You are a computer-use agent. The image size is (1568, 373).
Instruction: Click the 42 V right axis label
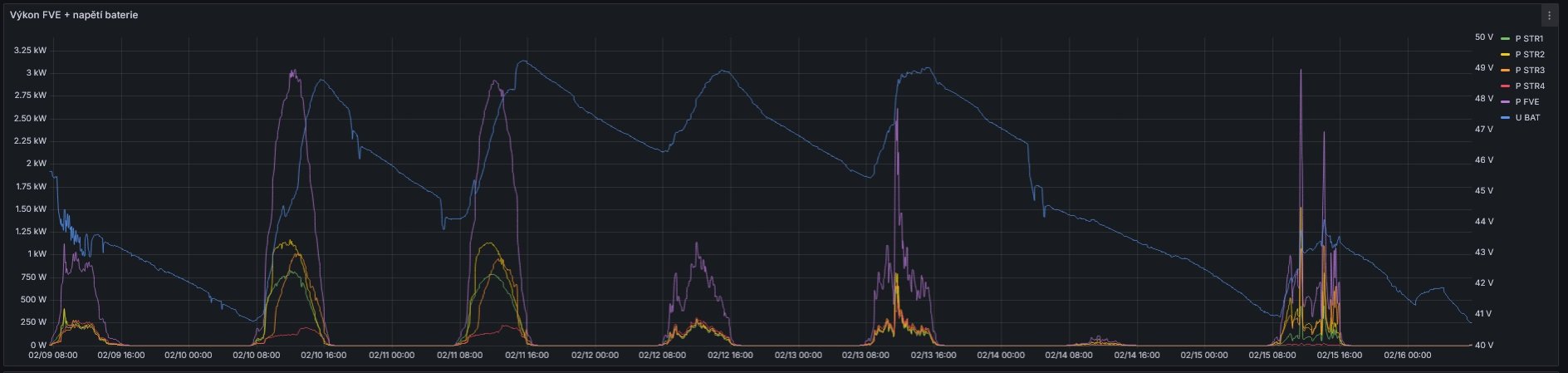[1483, 283]
